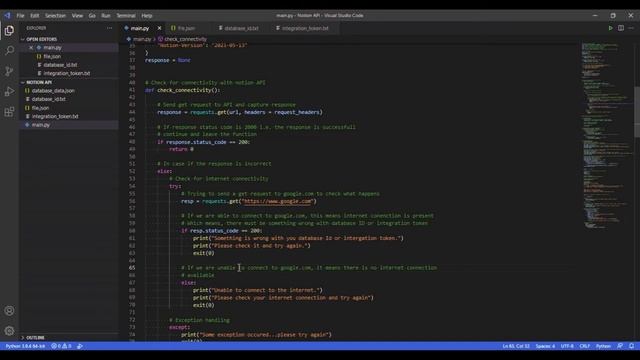Open the editor More Actions menu
The height and width of the screenshot is (360, 640).
[631, 28]
